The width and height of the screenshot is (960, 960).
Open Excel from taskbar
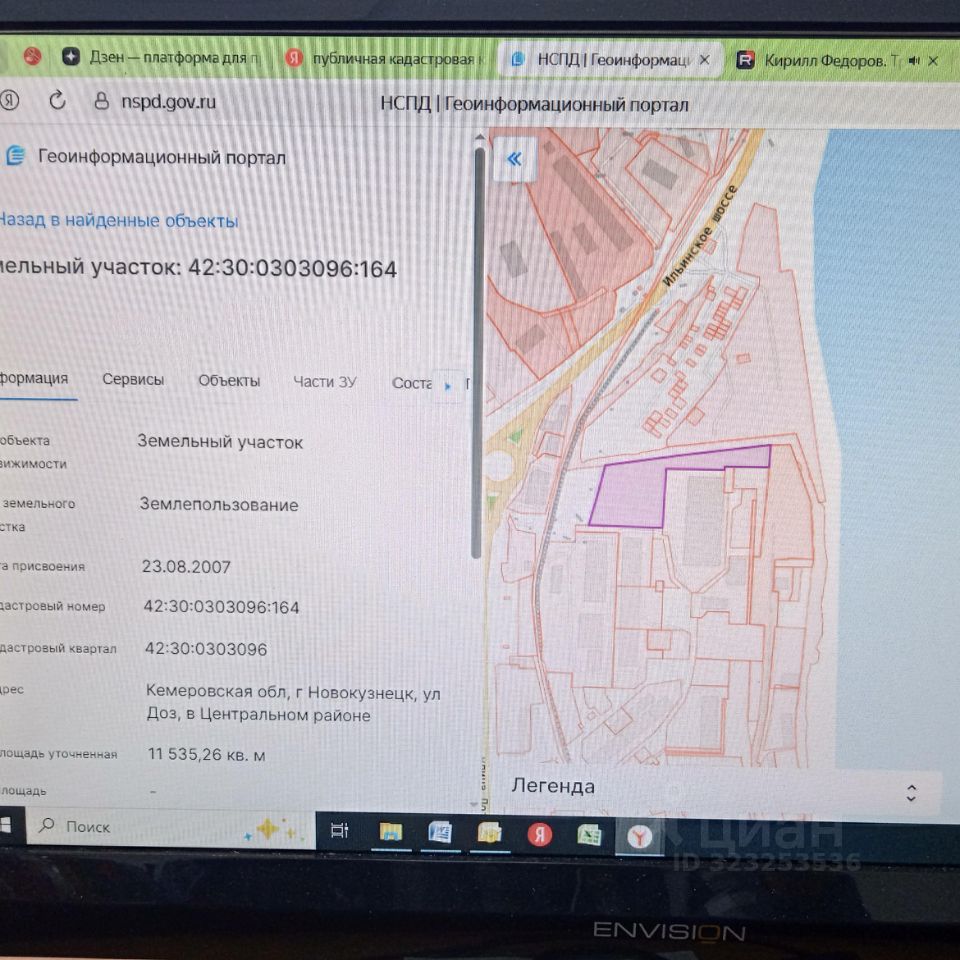[589, 836]
